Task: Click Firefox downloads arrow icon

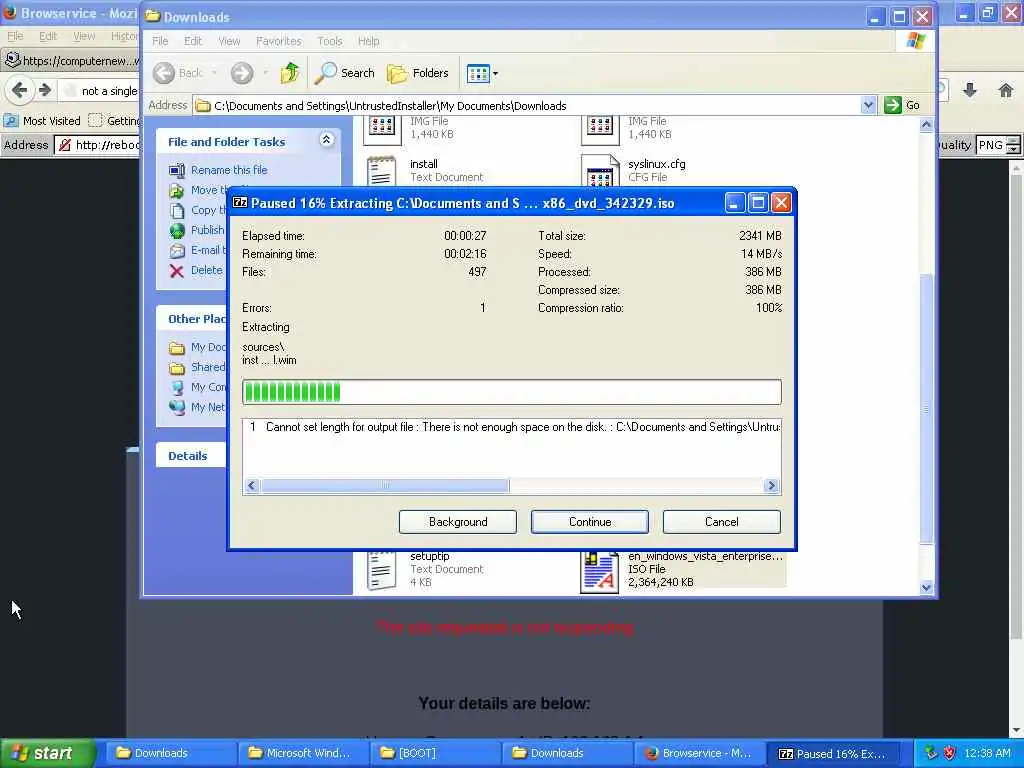Action: [970, 90]
